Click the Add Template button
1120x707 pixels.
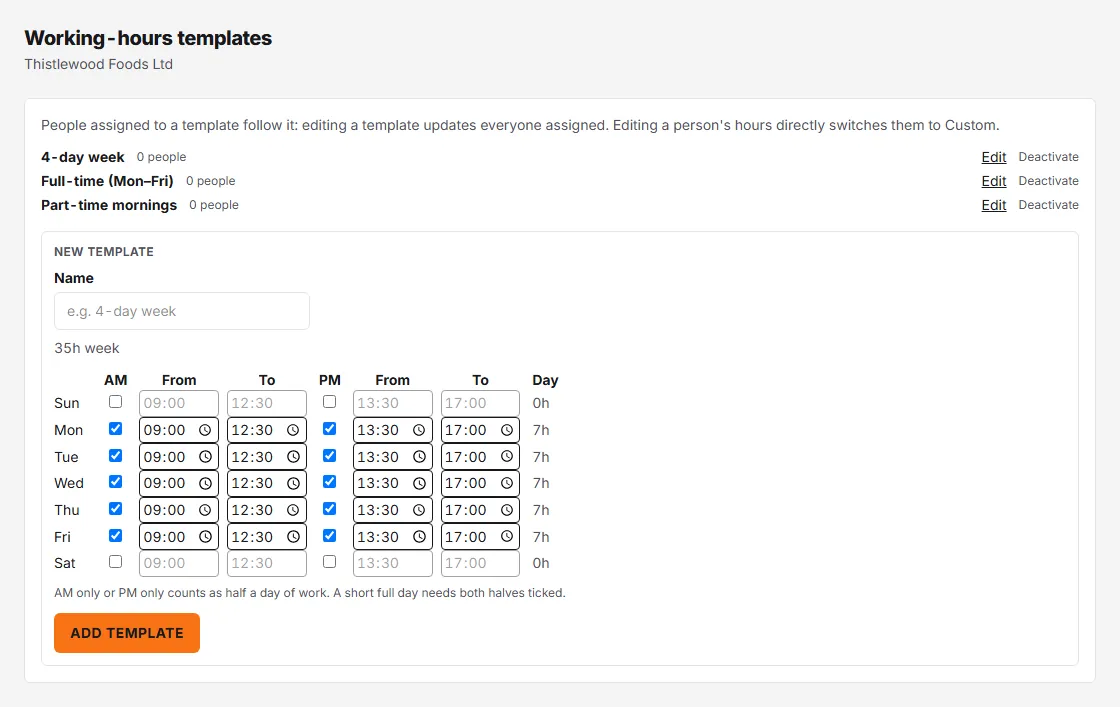127,633
